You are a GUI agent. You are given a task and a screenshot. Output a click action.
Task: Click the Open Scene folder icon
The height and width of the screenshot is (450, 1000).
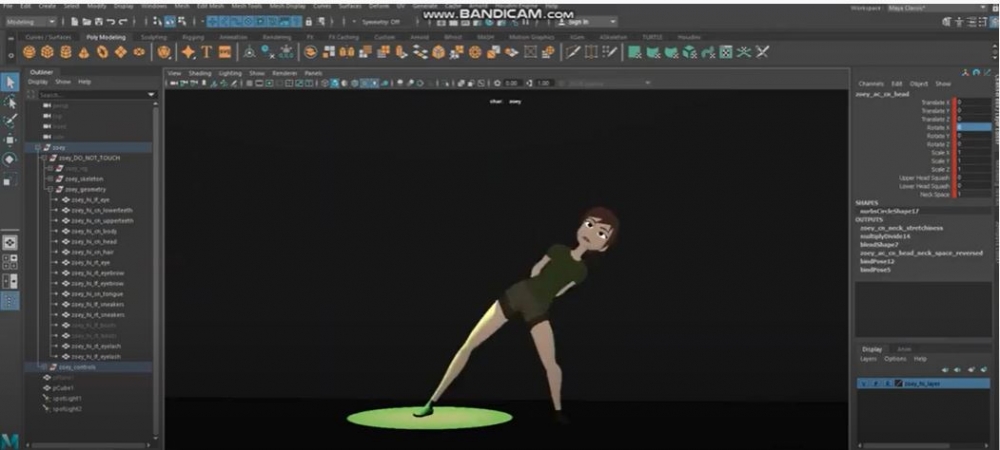tap(87, 22)
